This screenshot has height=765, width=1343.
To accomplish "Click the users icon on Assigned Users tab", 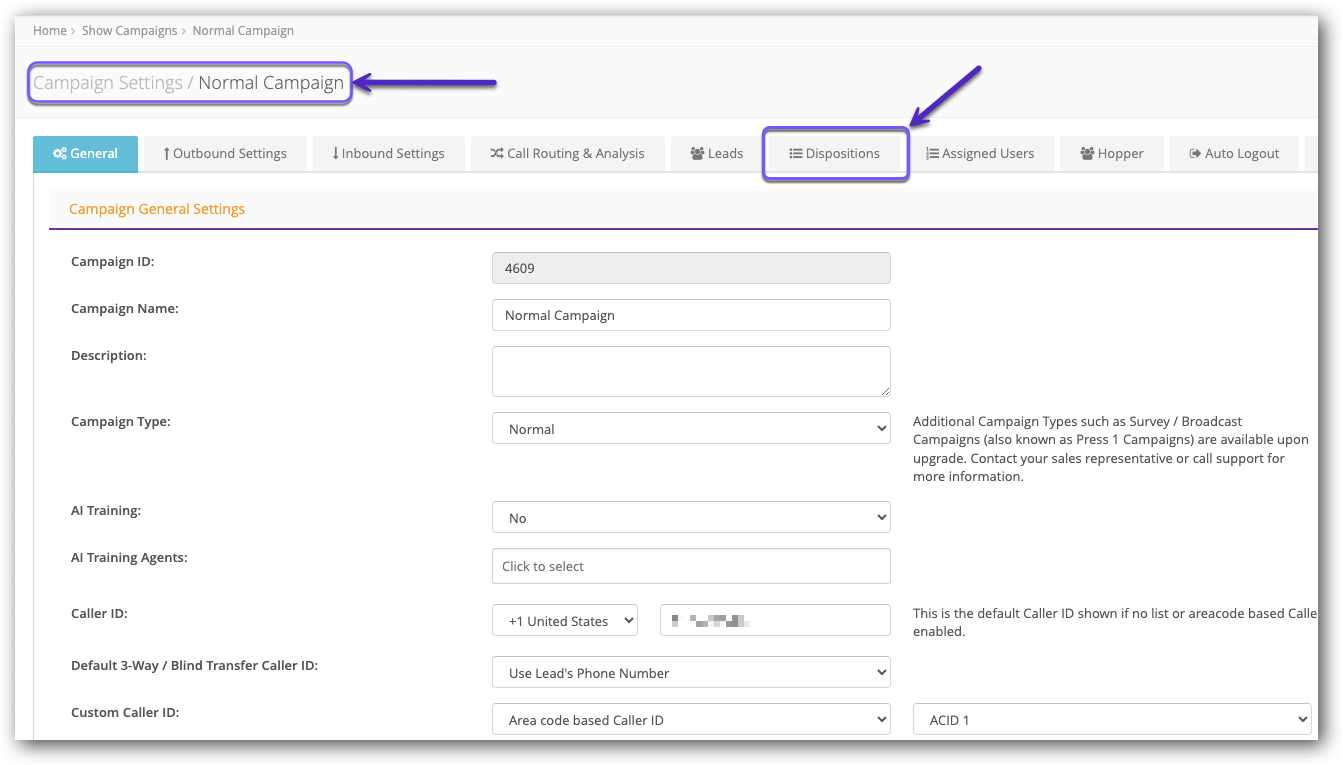I will tap(932, 153).
